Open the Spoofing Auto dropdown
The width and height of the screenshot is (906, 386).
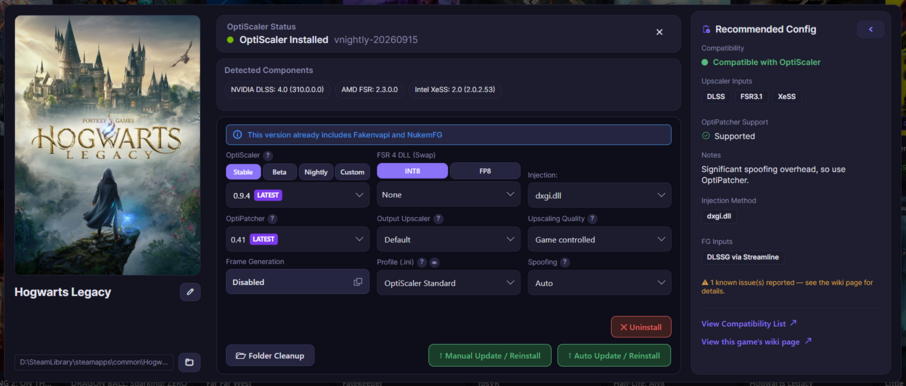pos(600,283)
